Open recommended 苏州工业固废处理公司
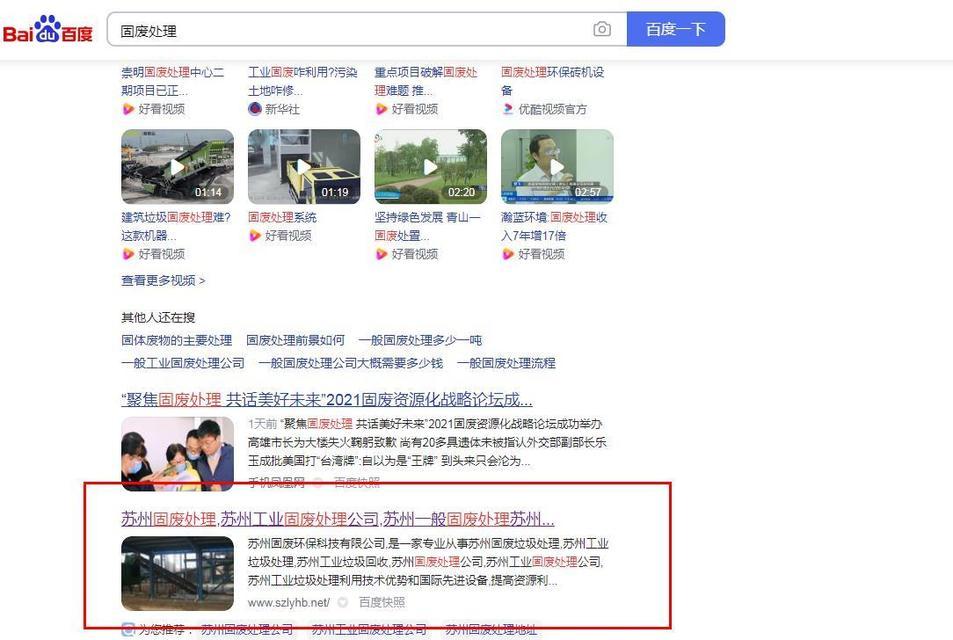This screenshot has height=640, width=953. (x=369, y=630)
